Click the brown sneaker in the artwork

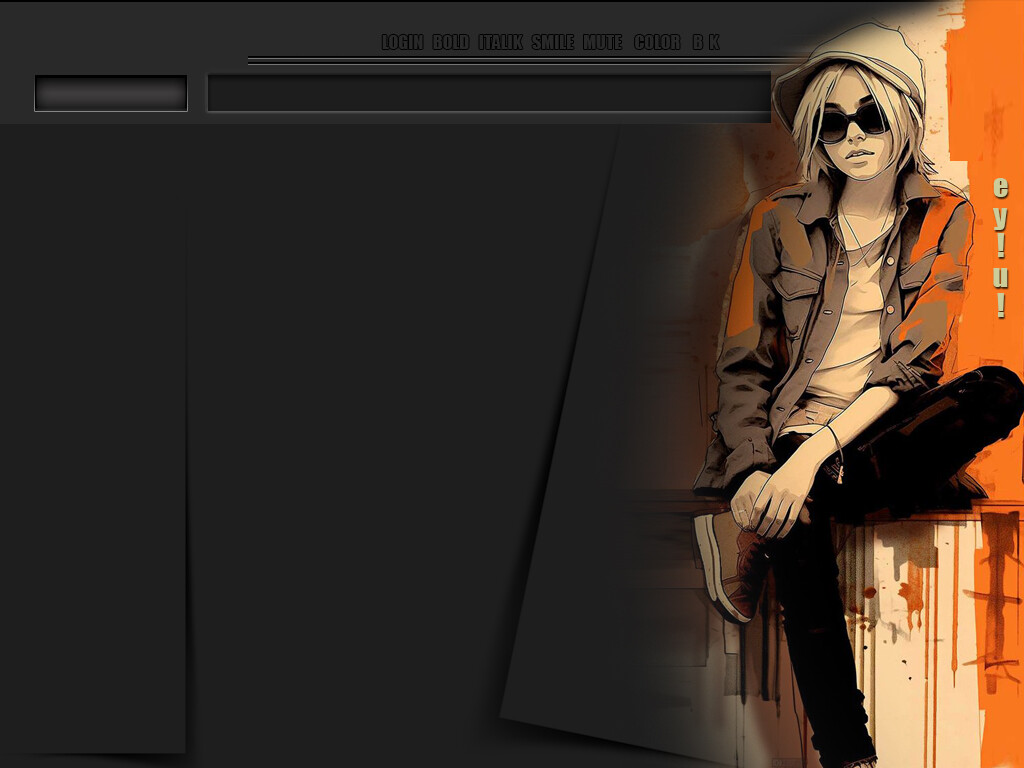[x=732, y=565]
